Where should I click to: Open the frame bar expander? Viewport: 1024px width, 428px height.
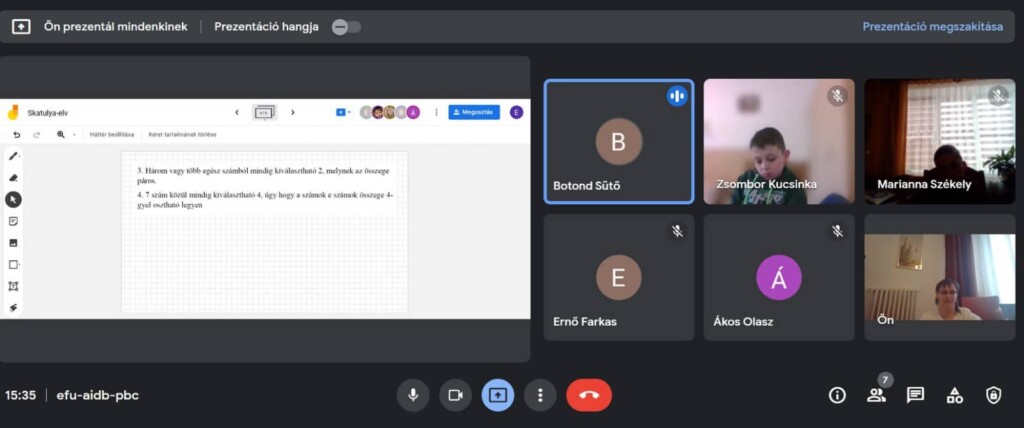coord(264,113)
